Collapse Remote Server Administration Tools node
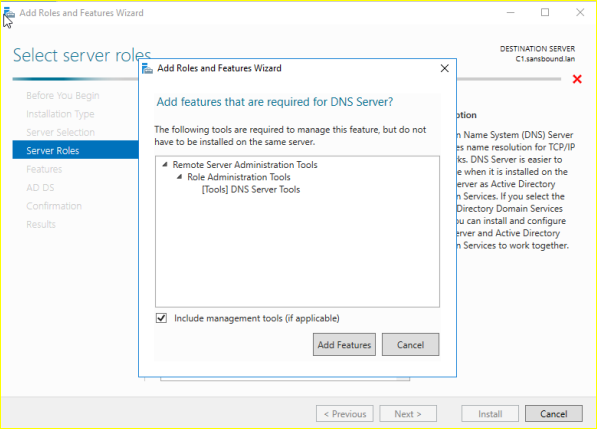 click(x=165, y=164)
